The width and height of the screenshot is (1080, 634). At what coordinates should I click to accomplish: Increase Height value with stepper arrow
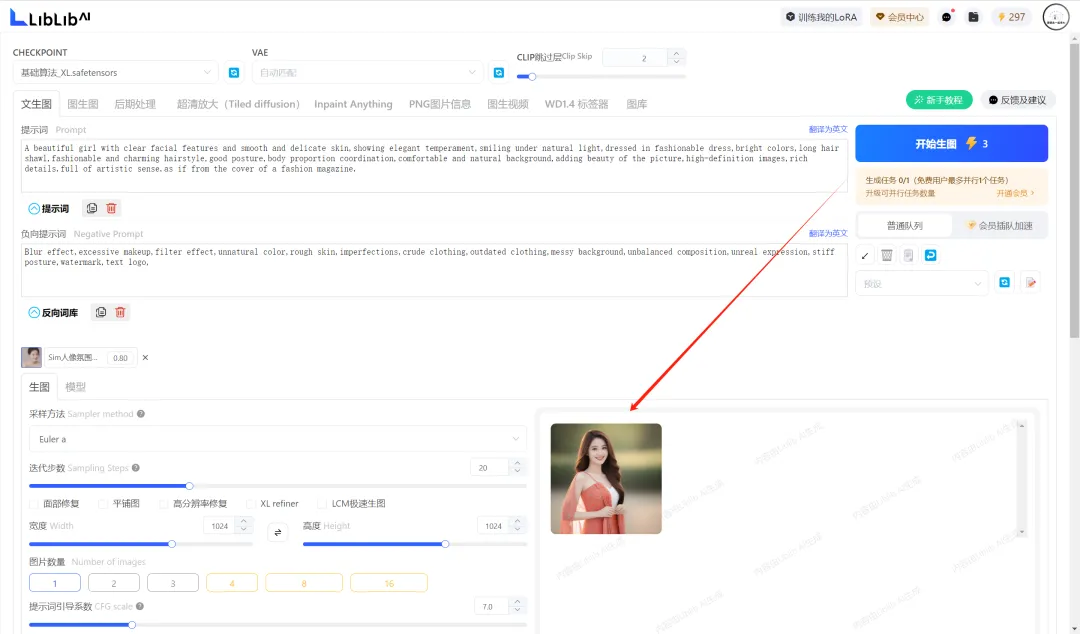tap(517, 522)
